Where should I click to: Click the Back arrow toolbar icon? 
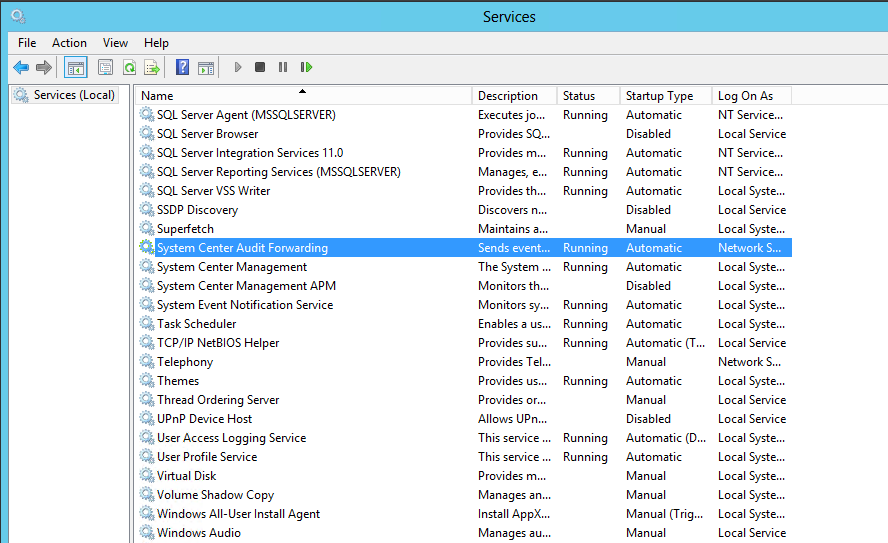pos(21,68)
